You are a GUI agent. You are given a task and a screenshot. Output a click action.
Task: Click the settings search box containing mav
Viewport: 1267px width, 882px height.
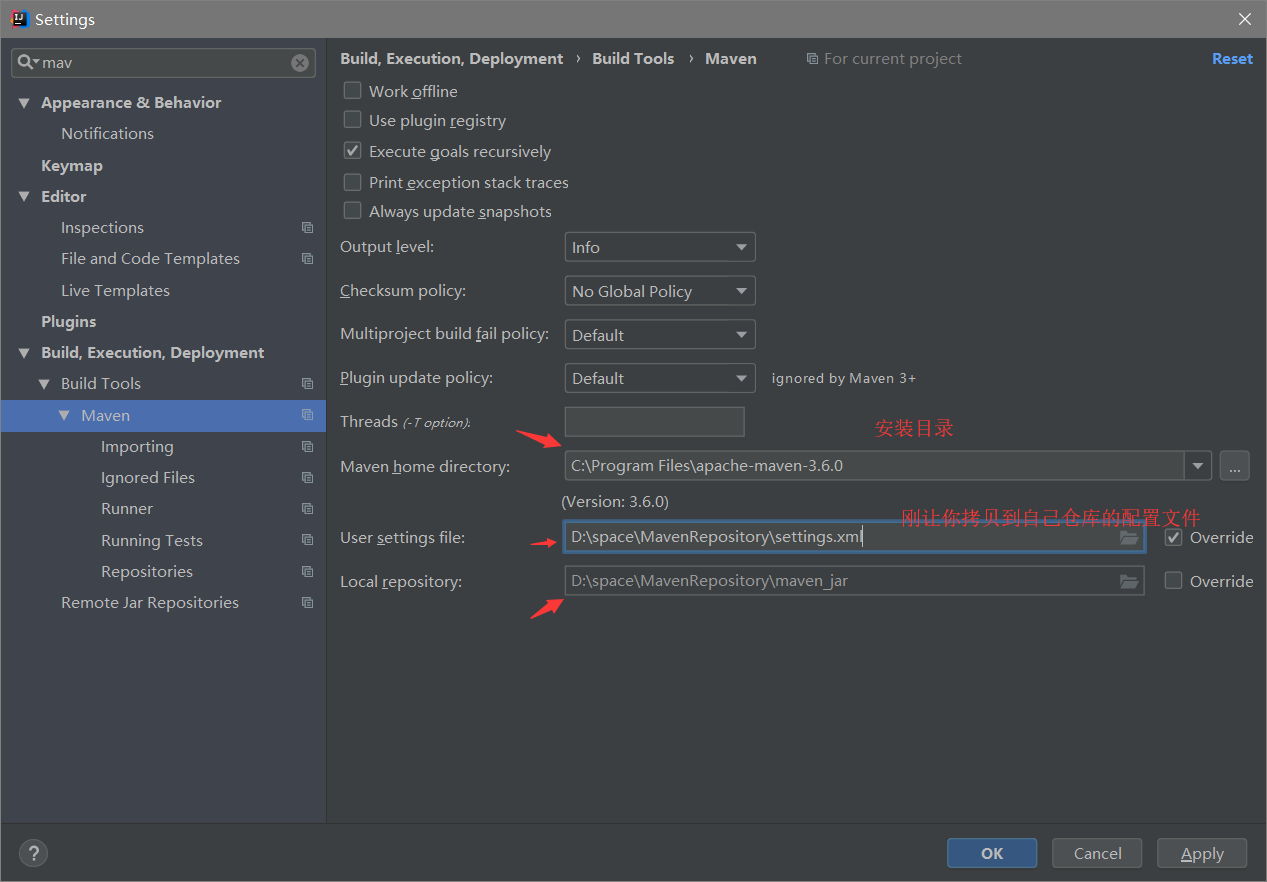(x=163, y=63)
